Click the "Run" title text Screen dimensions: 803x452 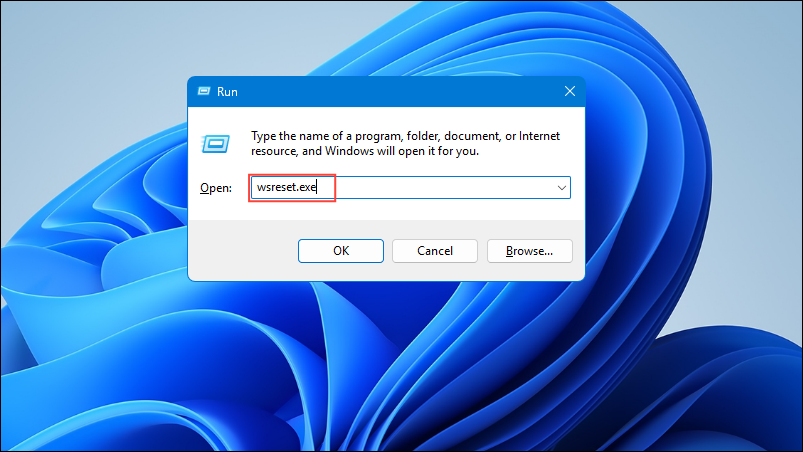(x=227, y=92)
